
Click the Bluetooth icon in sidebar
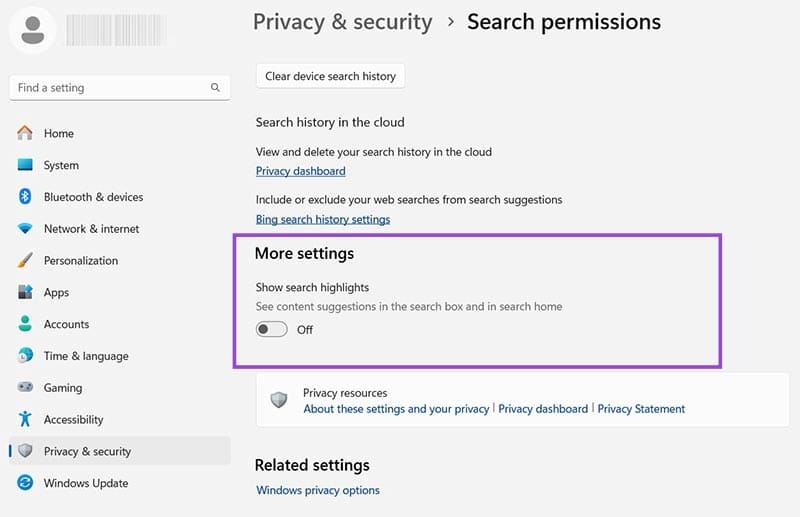[x=24, y=196]
